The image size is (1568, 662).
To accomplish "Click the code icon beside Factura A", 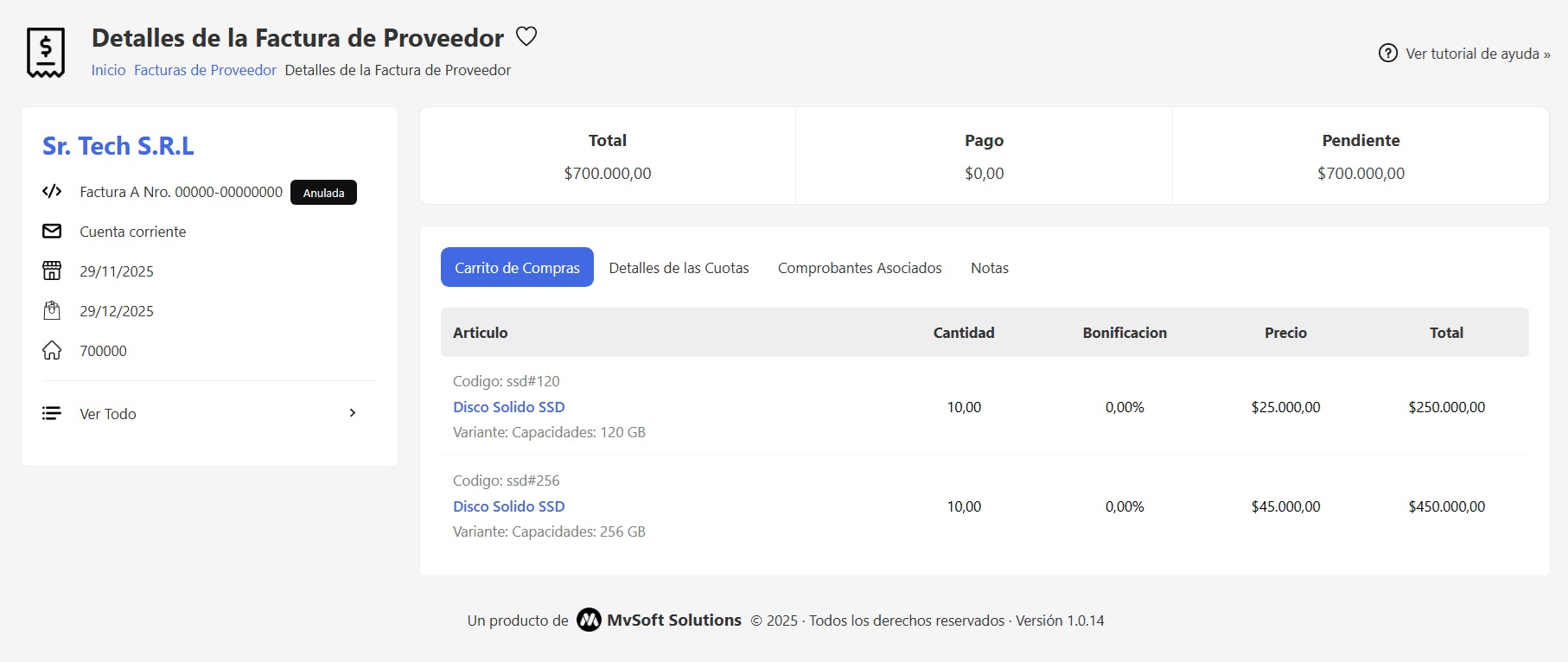I will tap(52, 192).
